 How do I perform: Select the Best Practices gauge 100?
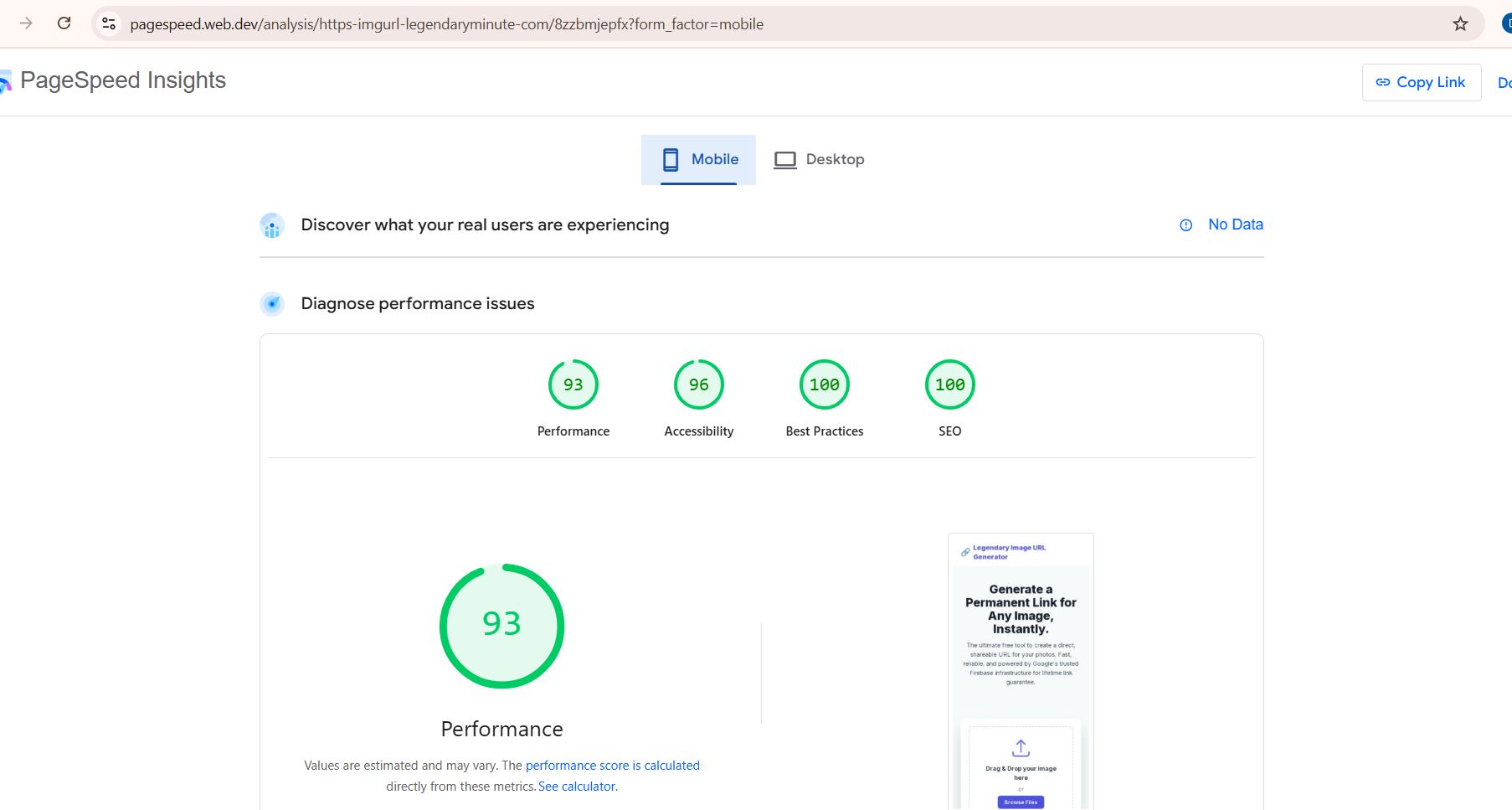(x=825, y=384)
